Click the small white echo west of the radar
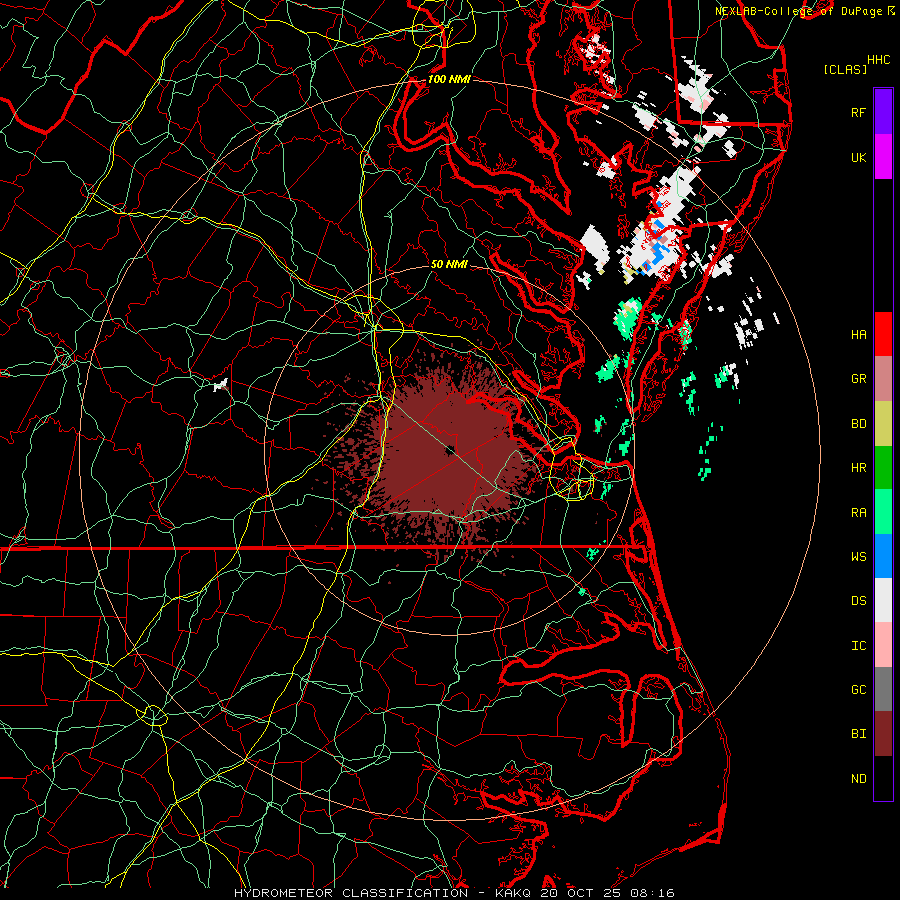This screenshot has width=900, height=900. pos(220,385)
